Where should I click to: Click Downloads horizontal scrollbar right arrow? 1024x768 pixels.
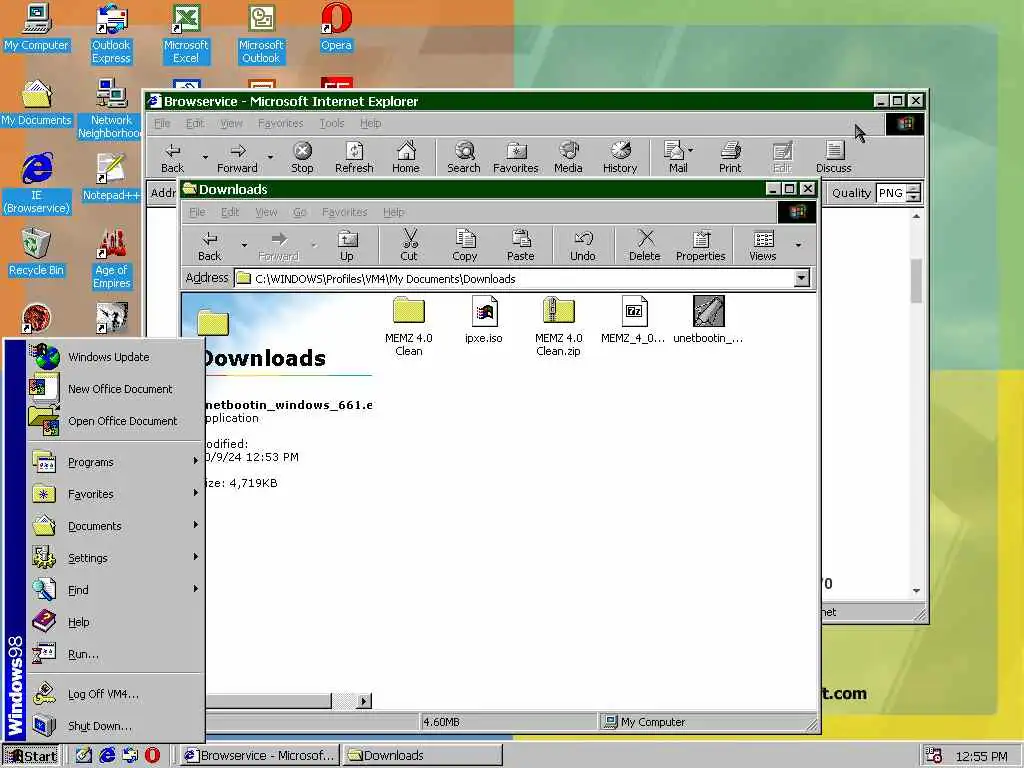point(364,701)
